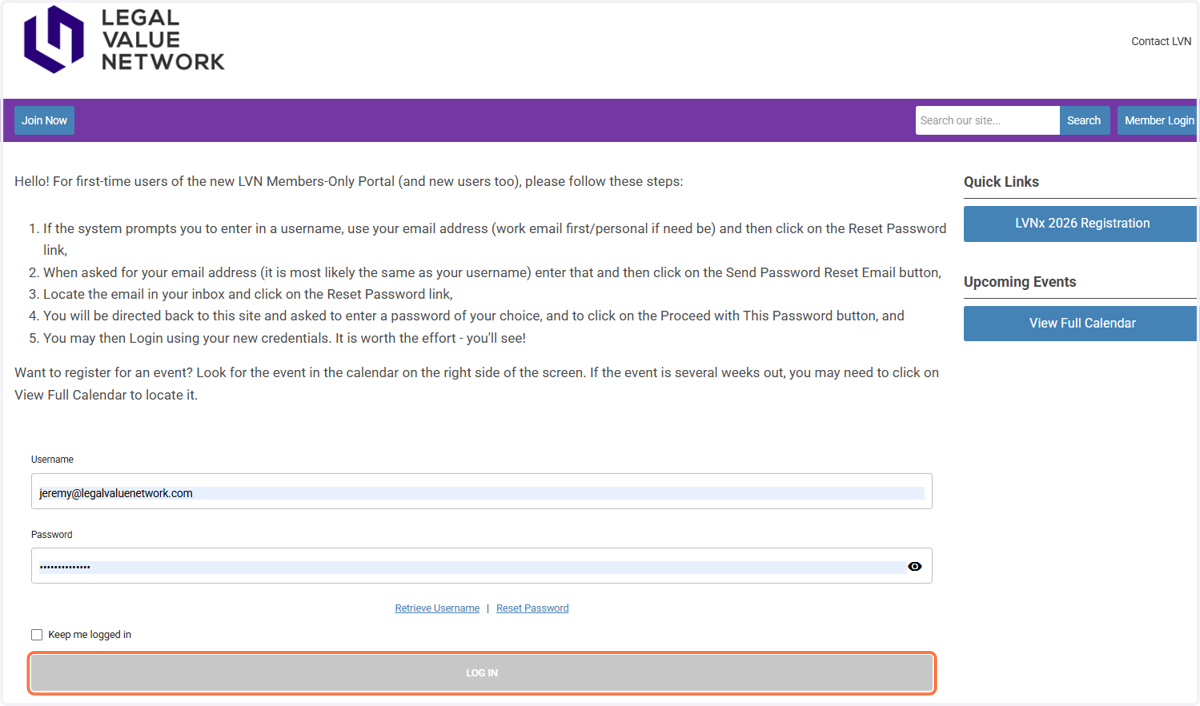Image resolution: width=1200 pixels, height=706 pixels.
Task: Show password with the eye icon
Action: point(914,566)
